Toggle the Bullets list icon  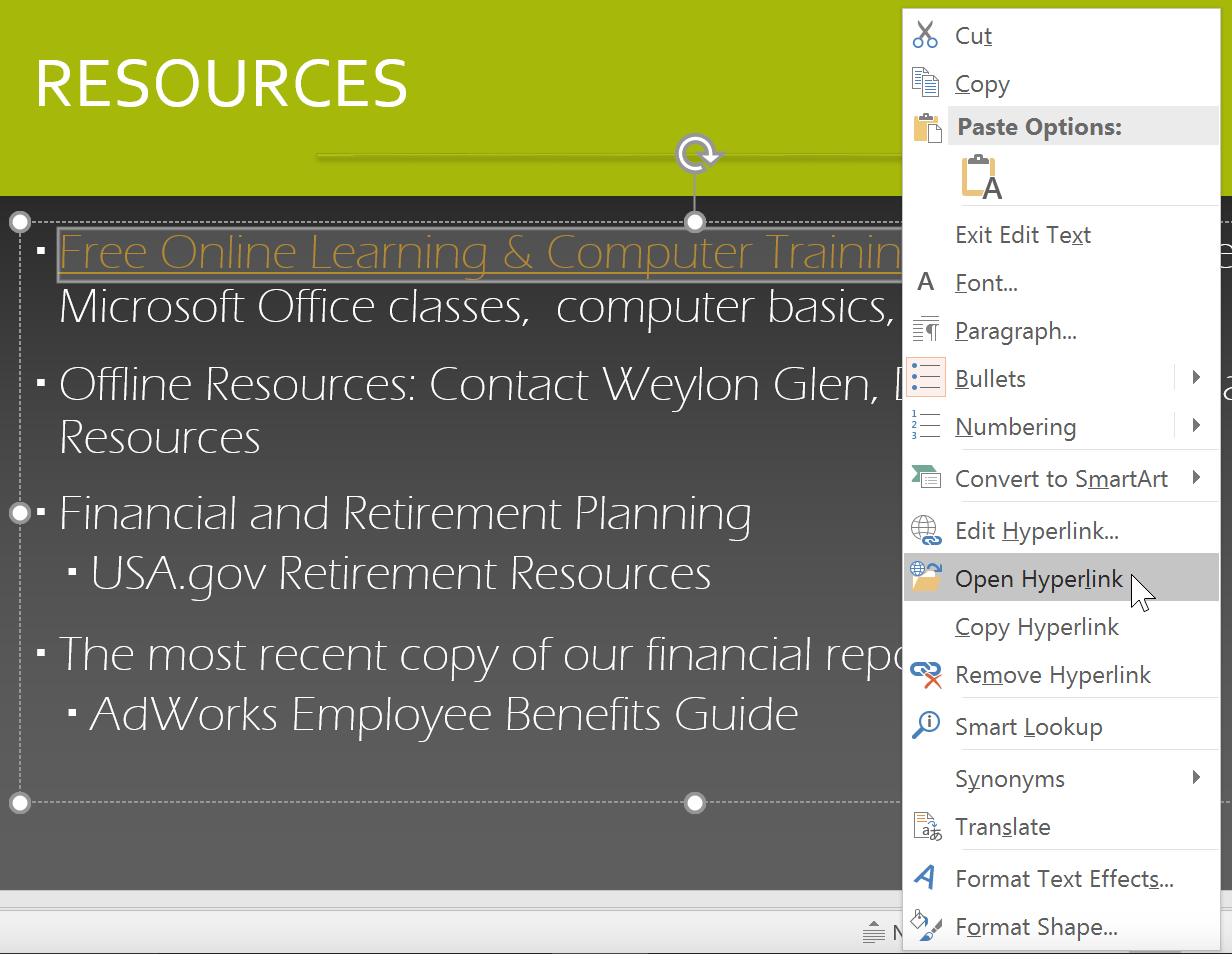coord(926,379)
